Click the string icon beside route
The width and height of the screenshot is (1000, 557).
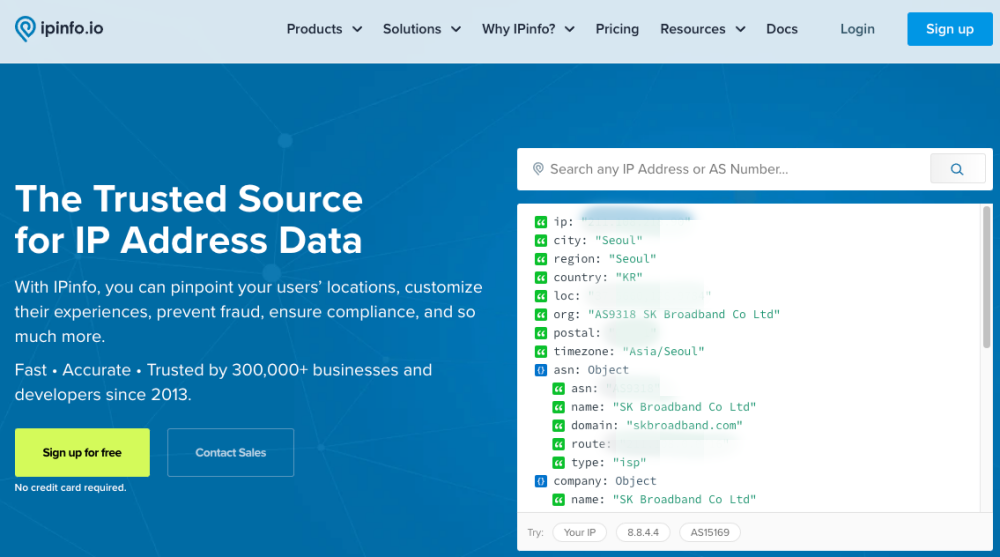tap(559, 444)
